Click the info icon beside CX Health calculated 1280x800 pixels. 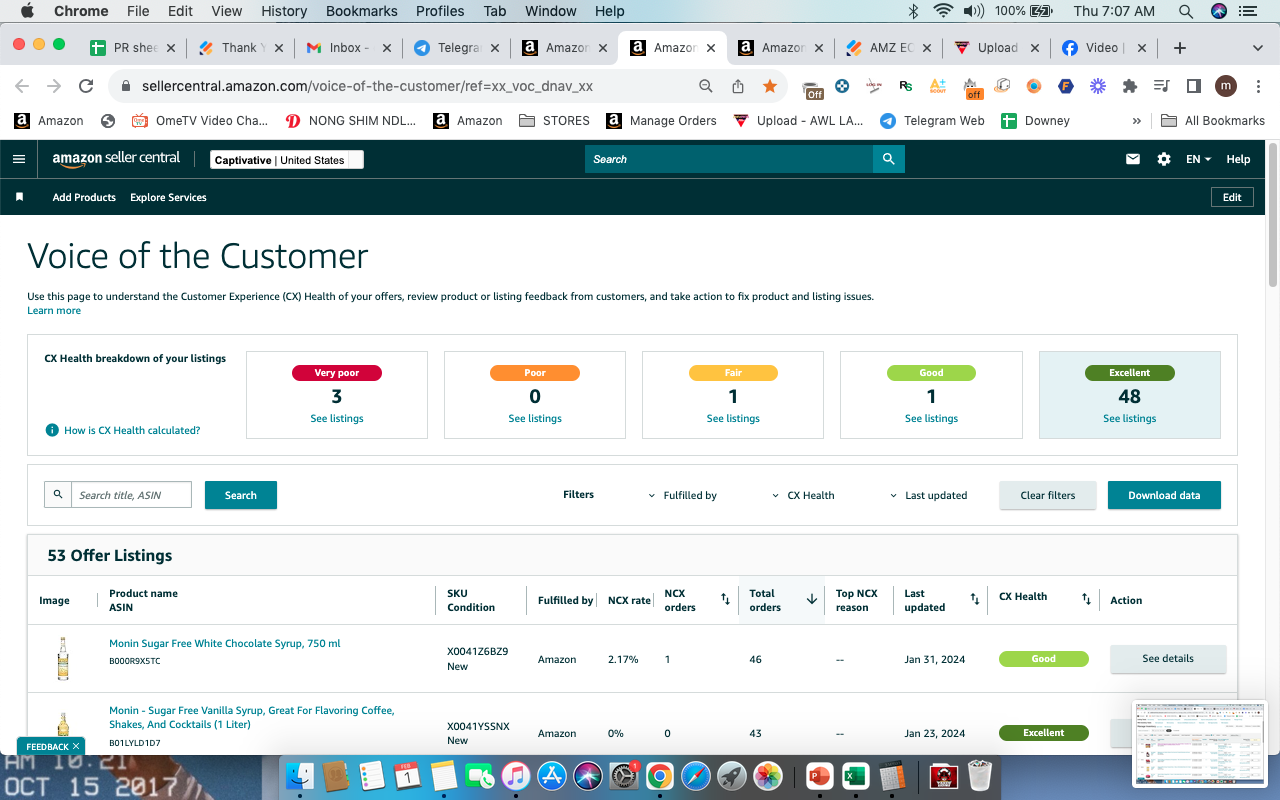click(x=52, y=430)
